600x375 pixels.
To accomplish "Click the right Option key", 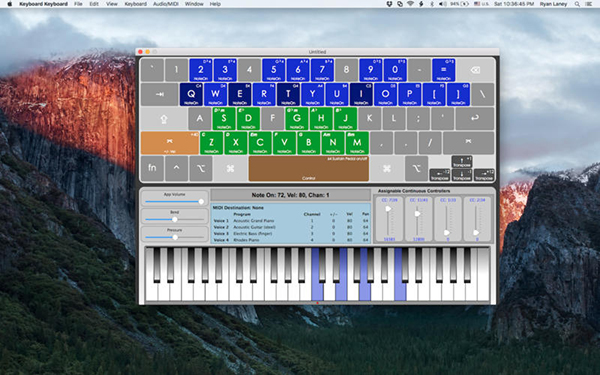I will (416, 168).
